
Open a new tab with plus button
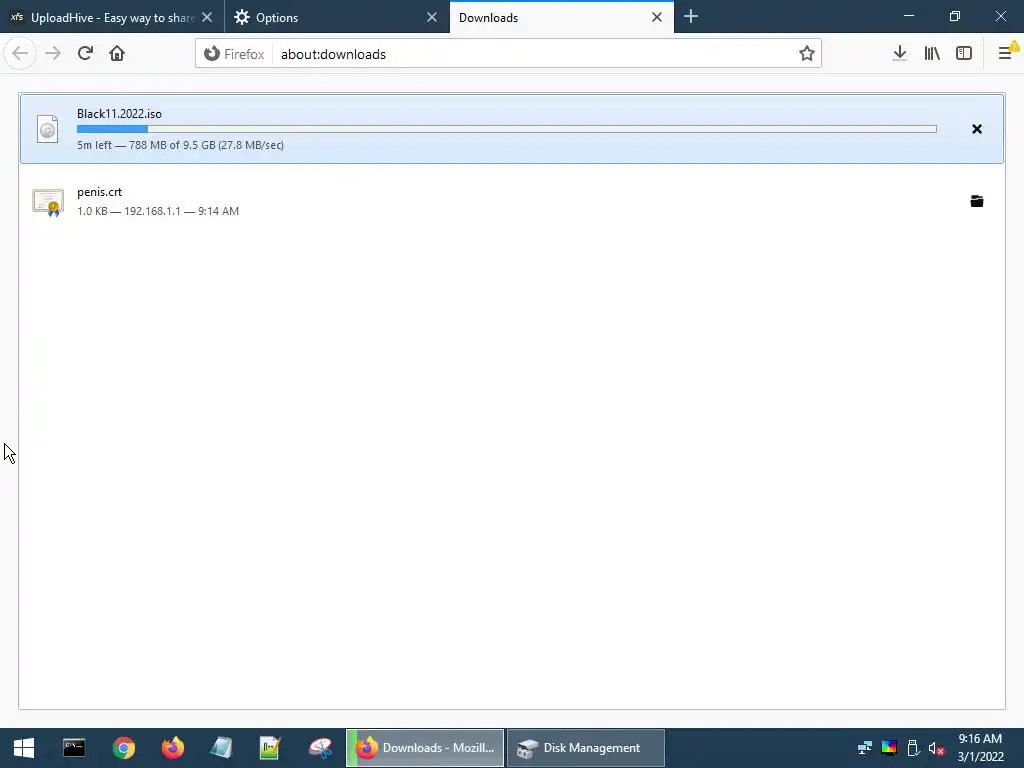pyautogui.click(x=691, y=16)
